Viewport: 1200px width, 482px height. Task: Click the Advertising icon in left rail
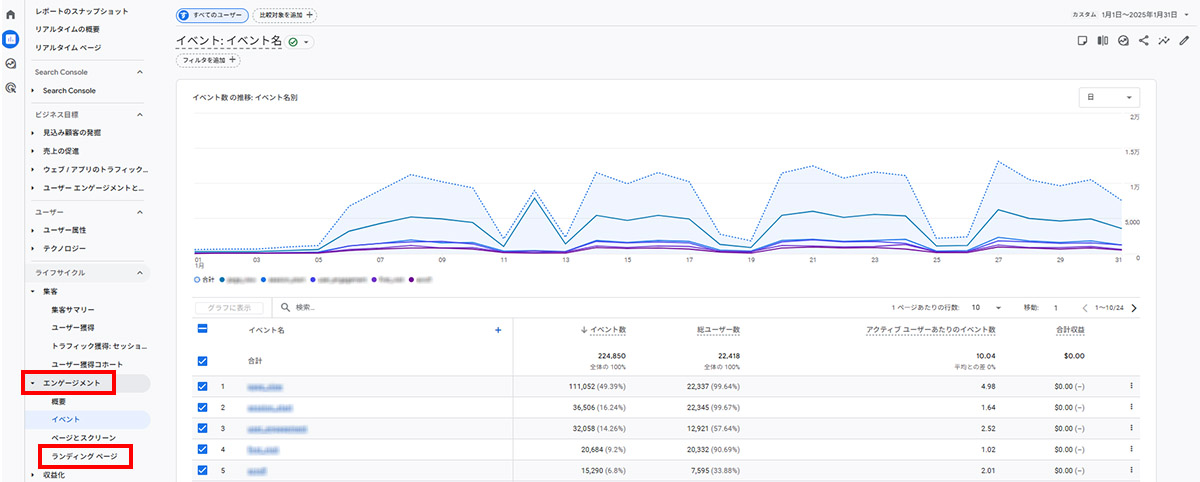click(11, 88)
